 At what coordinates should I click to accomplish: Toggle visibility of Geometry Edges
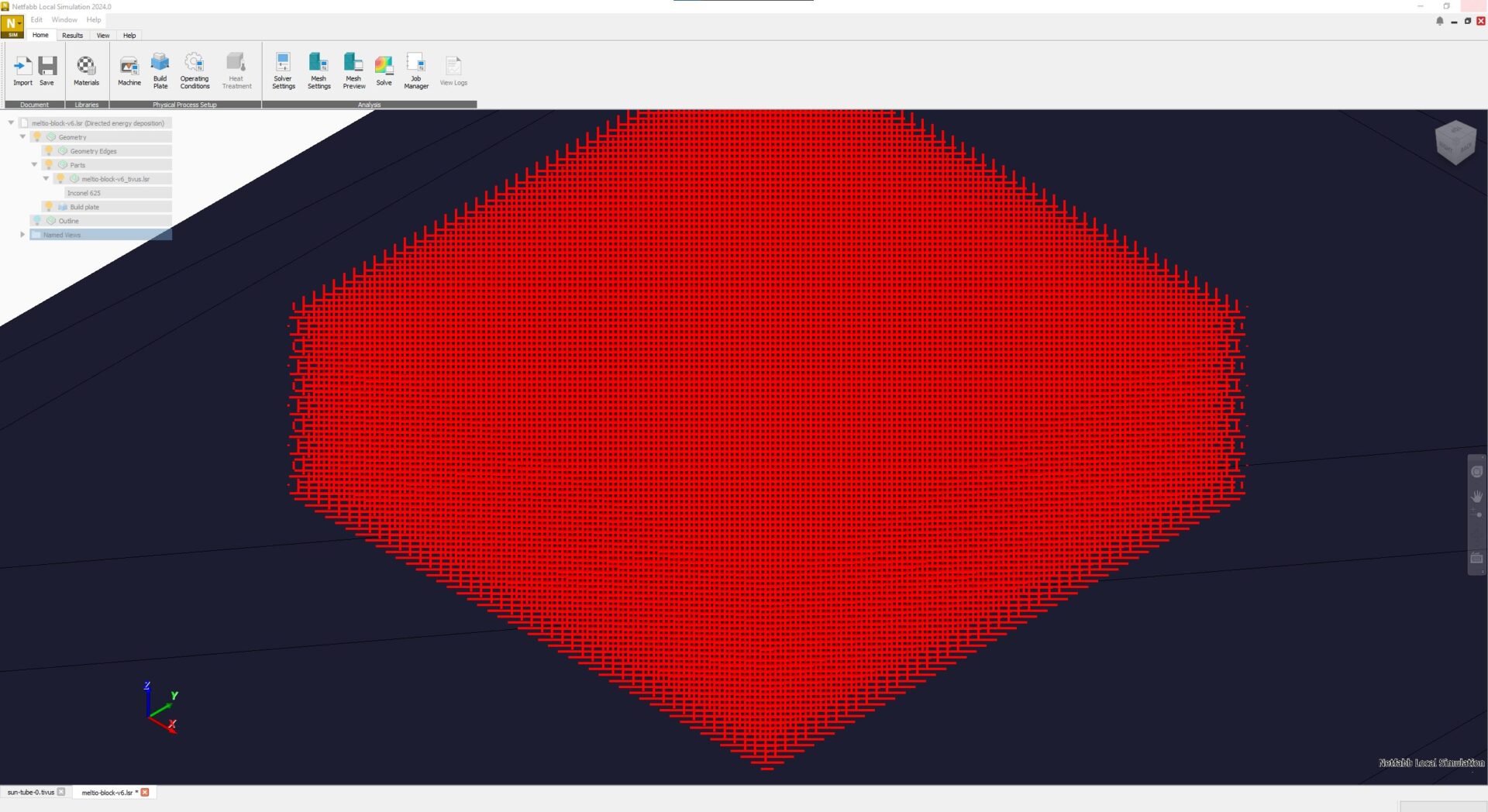coord(49,150)
